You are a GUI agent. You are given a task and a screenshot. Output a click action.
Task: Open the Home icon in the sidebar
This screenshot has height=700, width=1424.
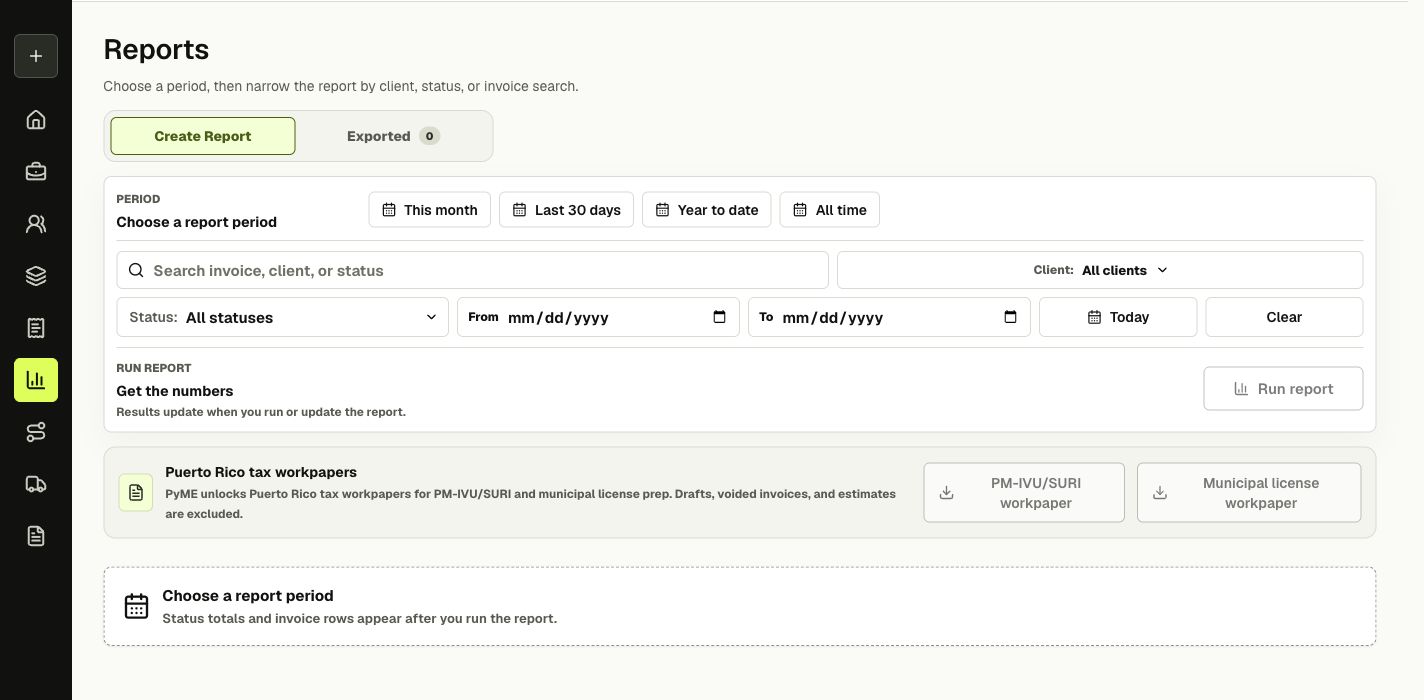tap(36, 120)
